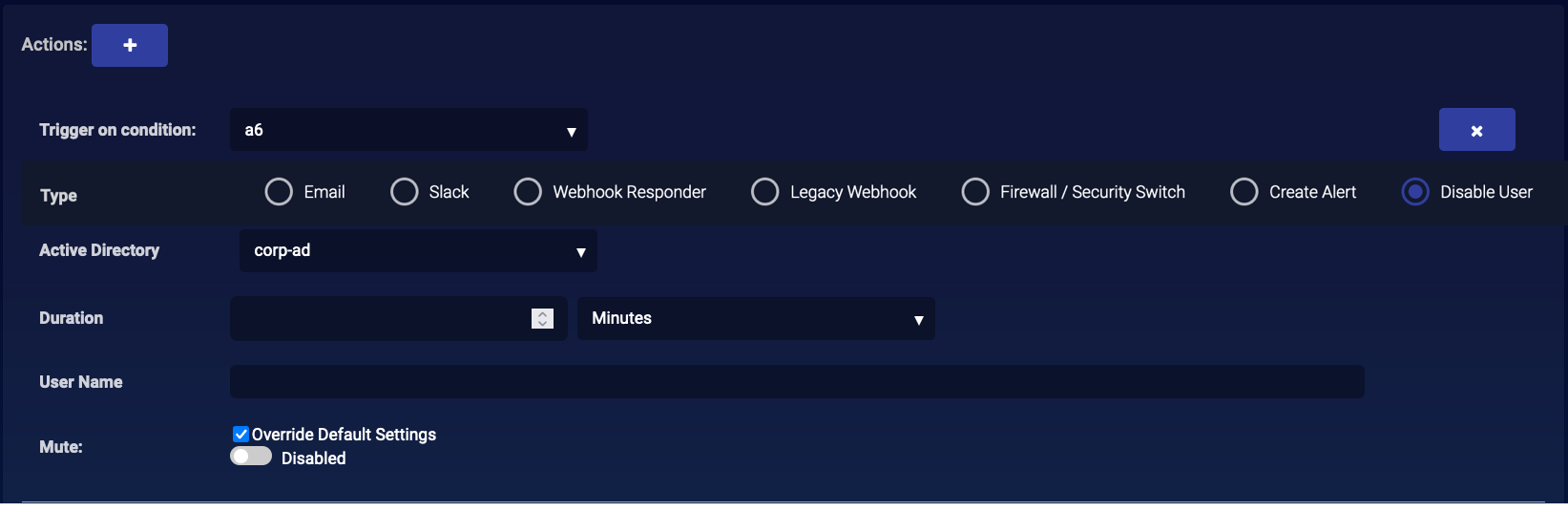Select the Webhook Responder type option

[x=528, y=192]
